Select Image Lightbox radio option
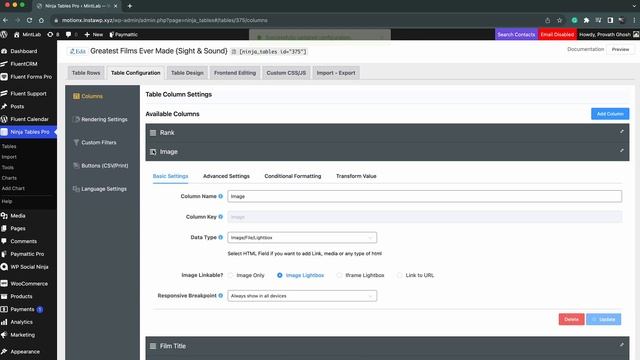 point(280,275)
